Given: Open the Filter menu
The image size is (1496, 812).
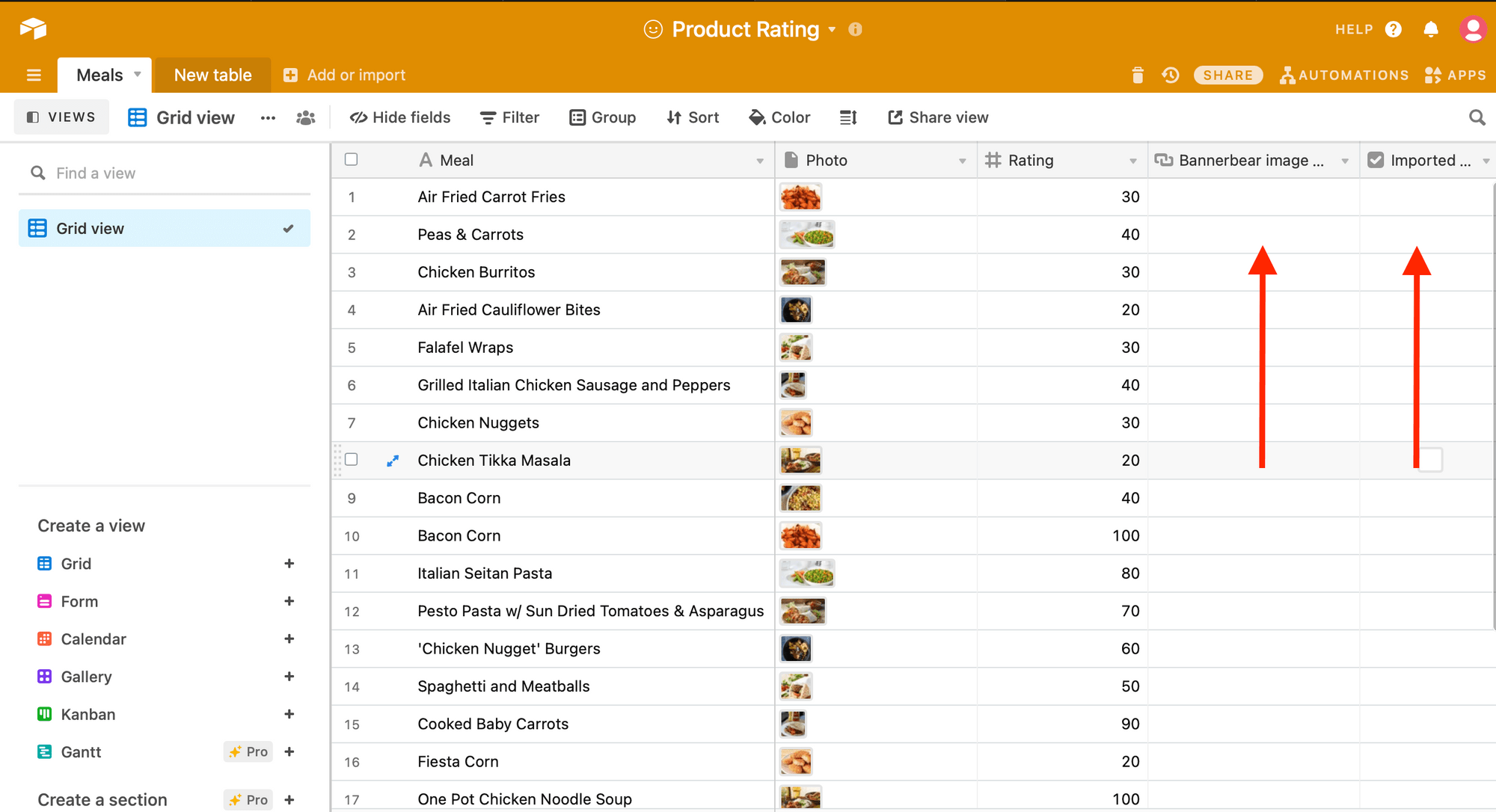Looking at the screenshot, I should 509,117.
